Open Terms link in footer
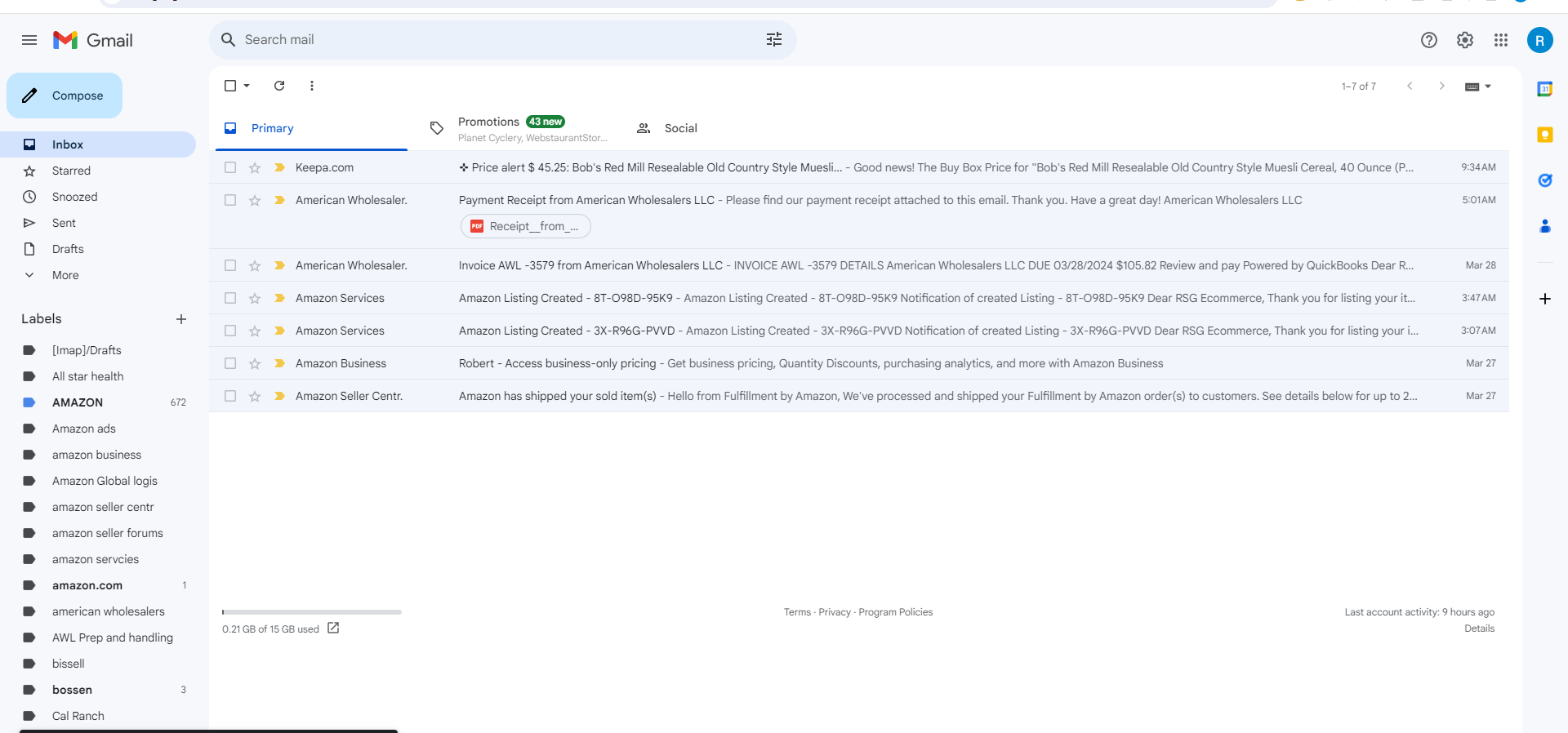The width and height of the screenshot is (1568, 733). [797, 612]
